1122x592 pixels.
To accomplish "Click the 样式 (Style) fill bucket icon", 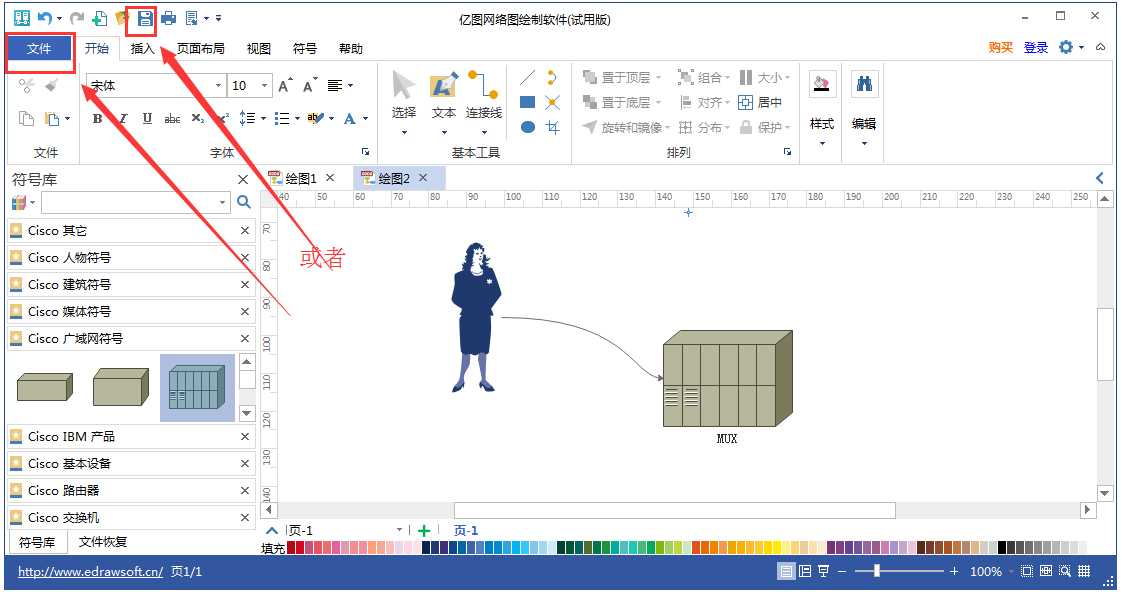I will (x=821, y=84).
